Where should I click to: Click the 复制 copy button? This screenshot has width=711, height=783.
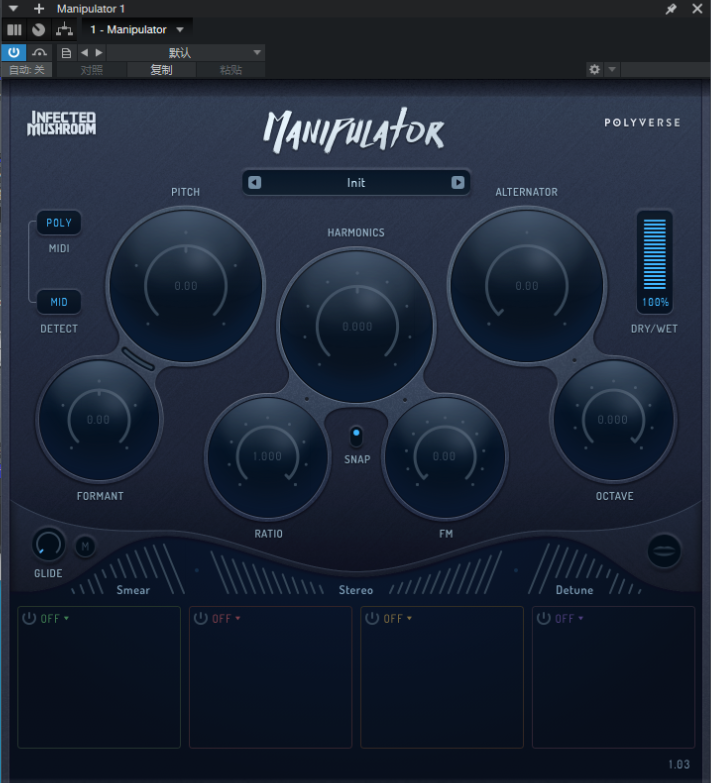pos(161,70)
